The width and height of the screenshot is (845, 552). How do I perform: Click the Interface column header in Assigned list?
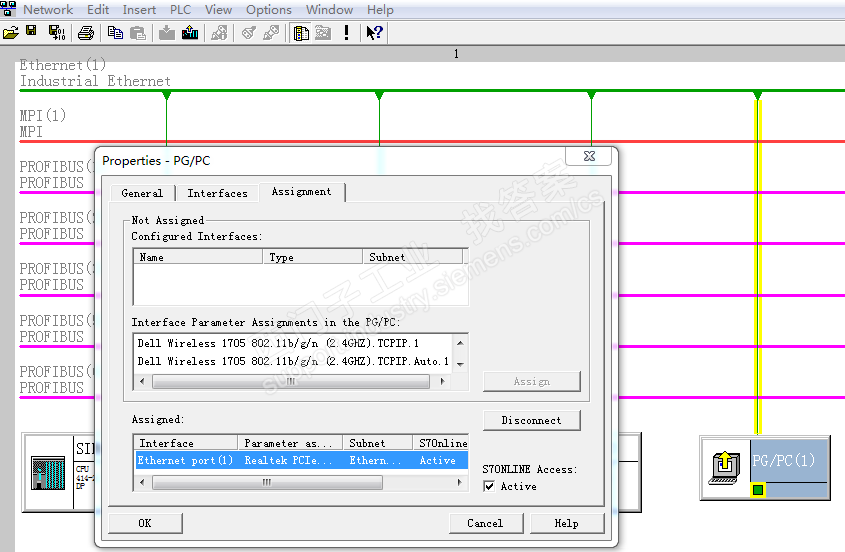tap(185, 443)
